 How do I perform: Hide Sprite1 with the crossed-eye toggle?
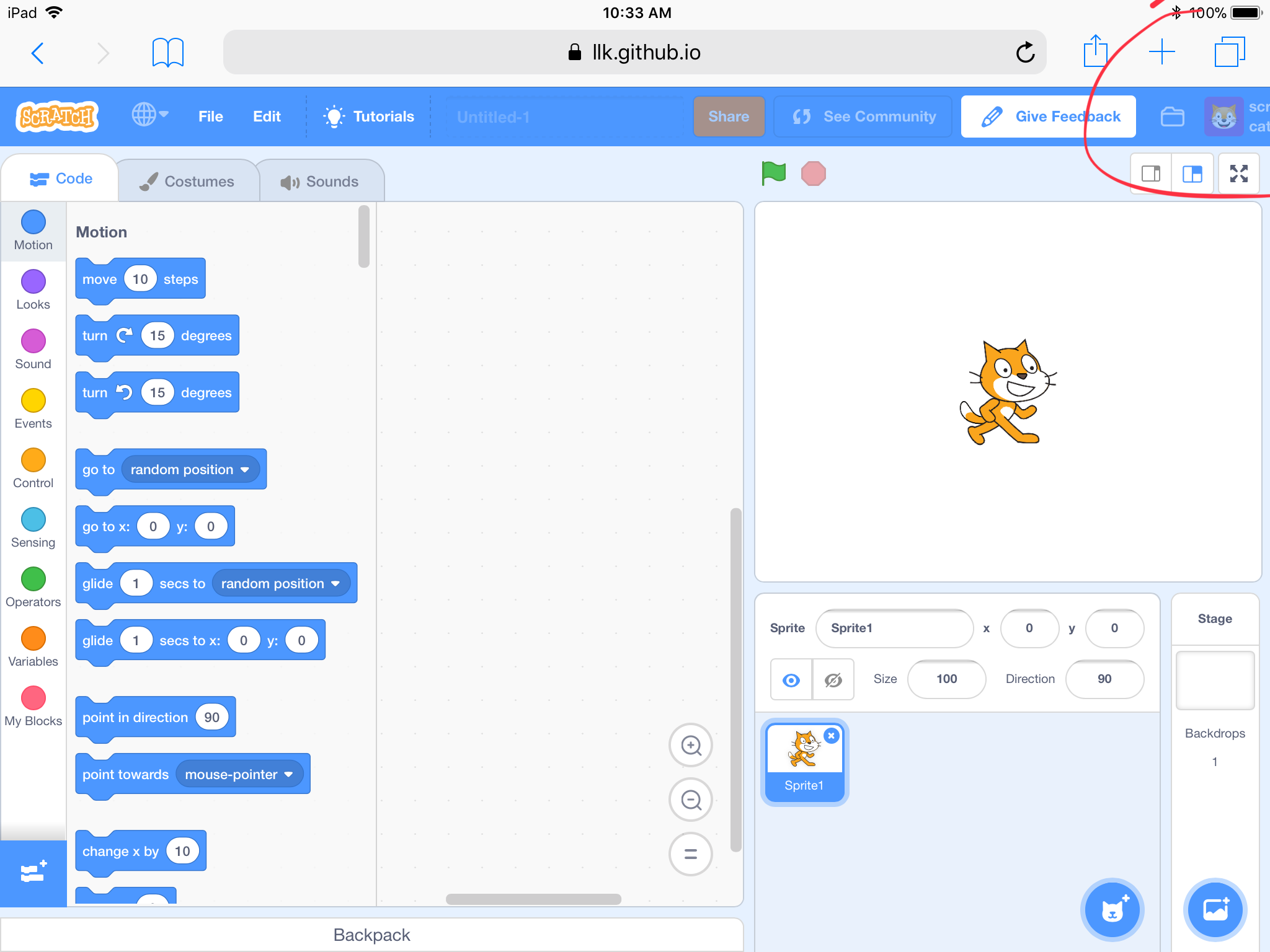point(833,679)
